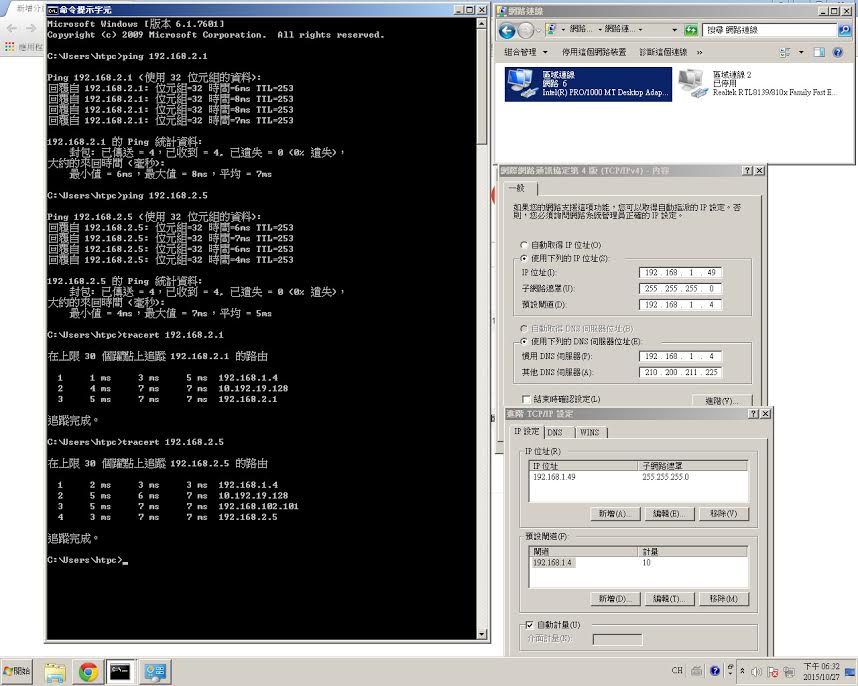Click 編輯(T) under 預設閘道
The width and height of the screenshot is (858, 686).
(x=669, y=599)
